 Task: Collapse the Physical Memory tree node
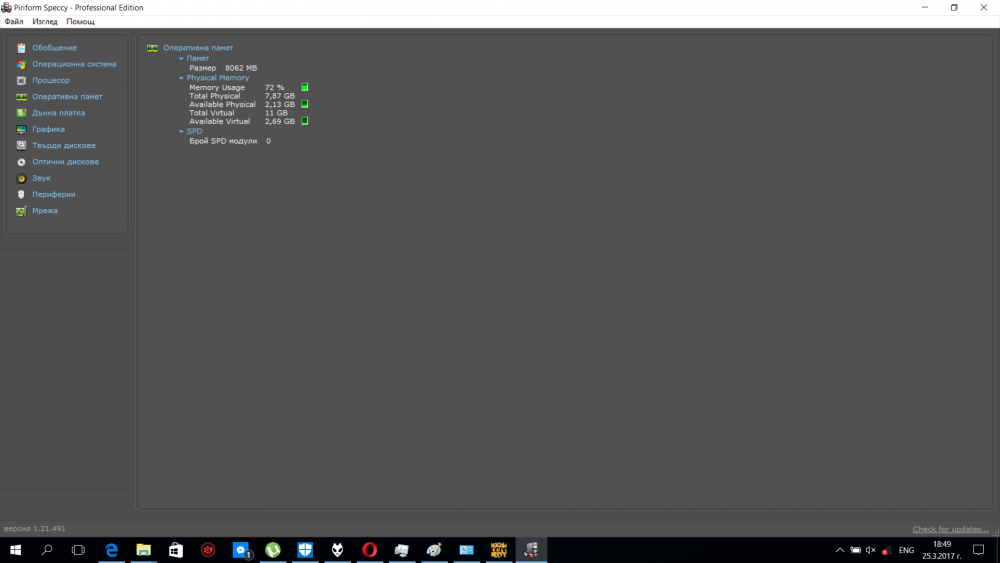(x=181, y=78)
